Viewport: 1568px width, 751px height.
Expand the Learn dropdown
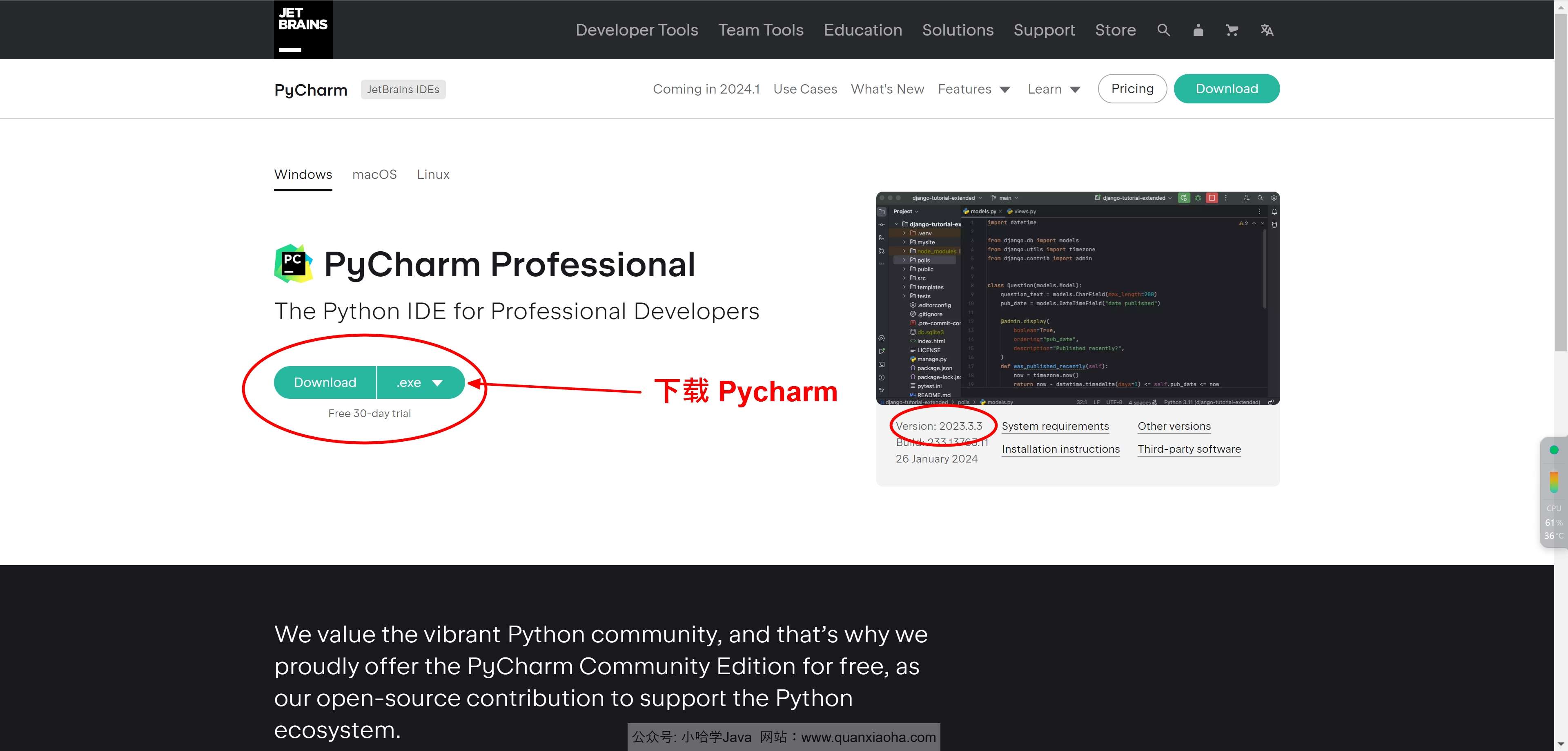[1053, 89]
